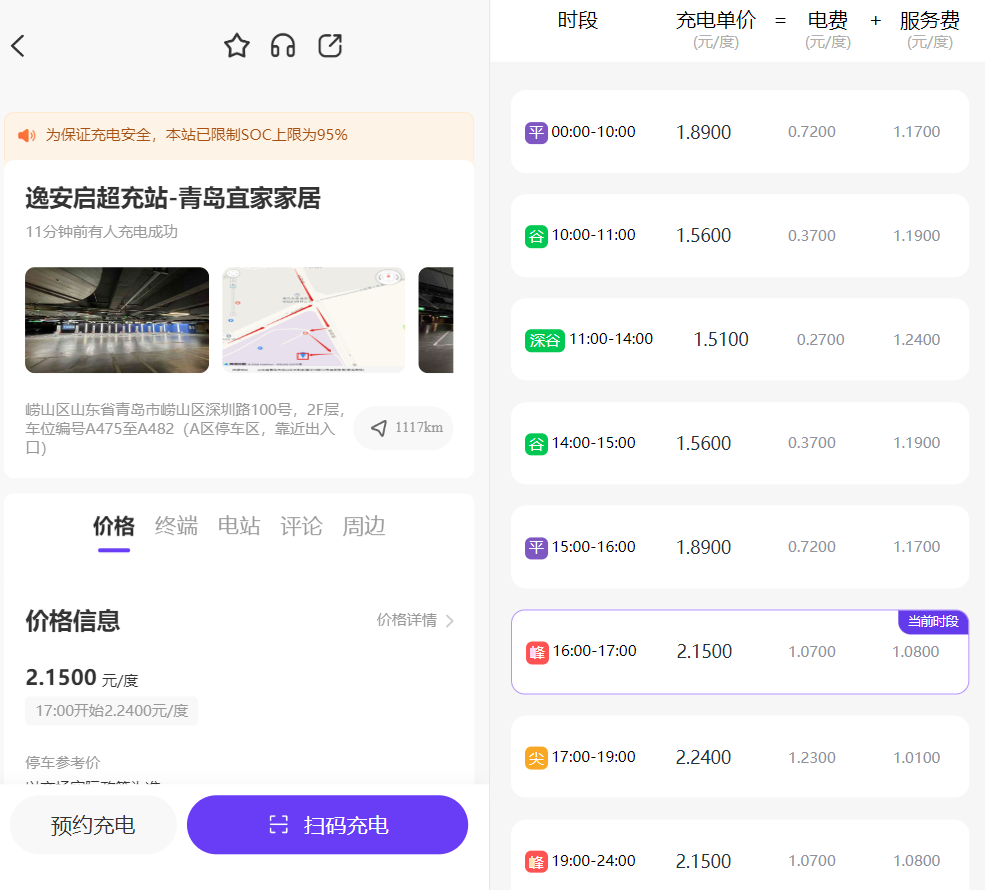Tap the orange speaker announcement icon

pyautogui.click(x=26, y=135)
